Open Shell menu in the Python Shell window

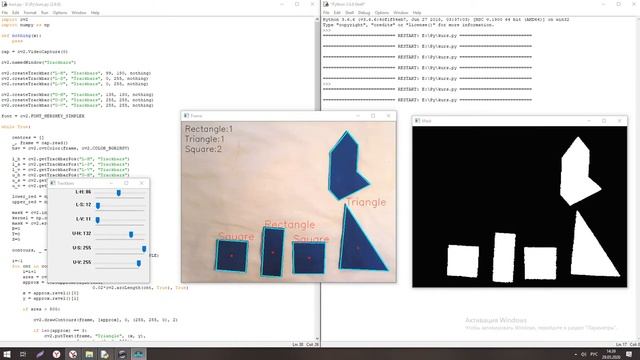(350, 13)
